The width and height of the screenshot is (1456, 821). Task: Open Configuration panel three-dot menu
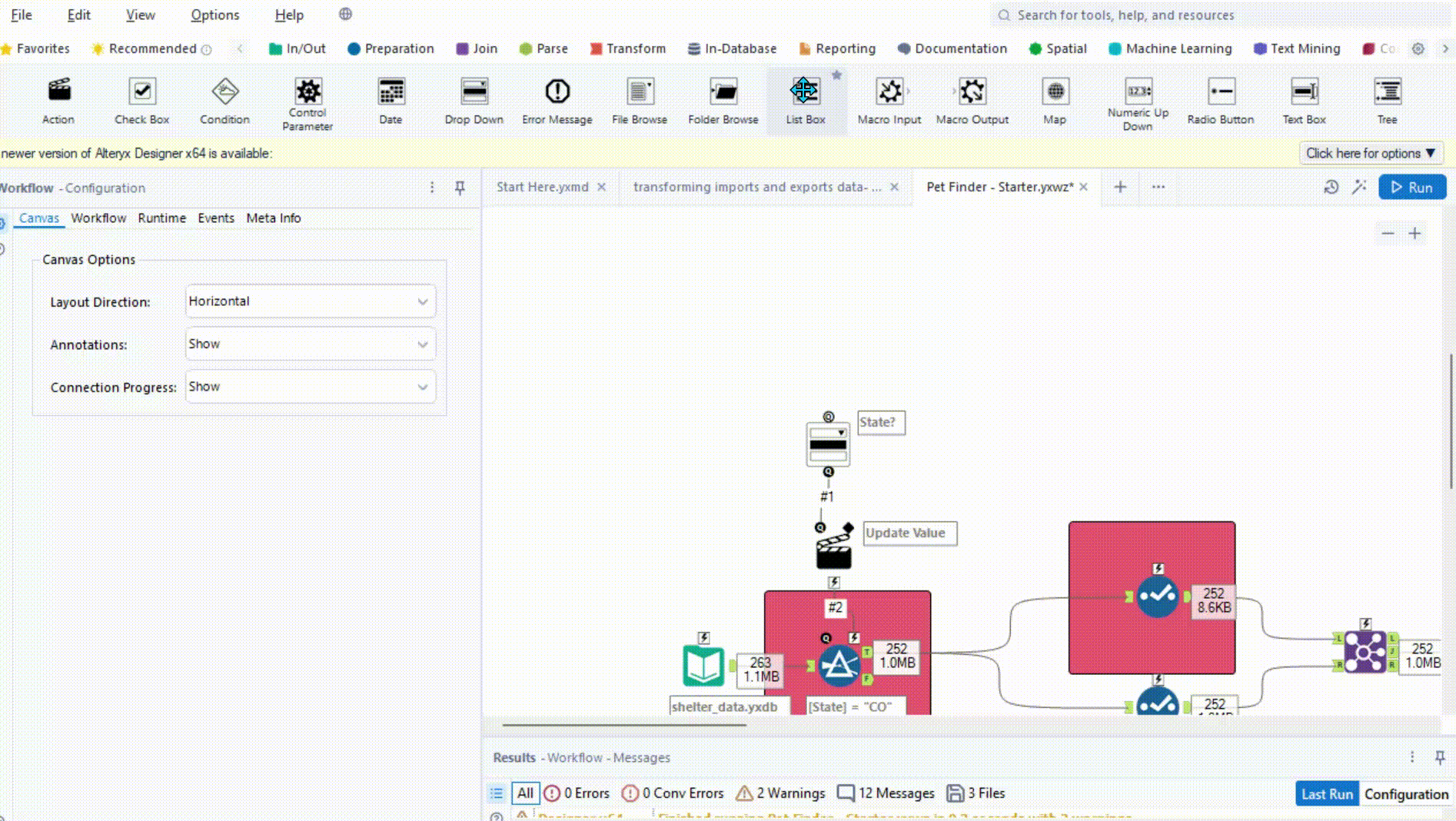click(x=432, y=188)
